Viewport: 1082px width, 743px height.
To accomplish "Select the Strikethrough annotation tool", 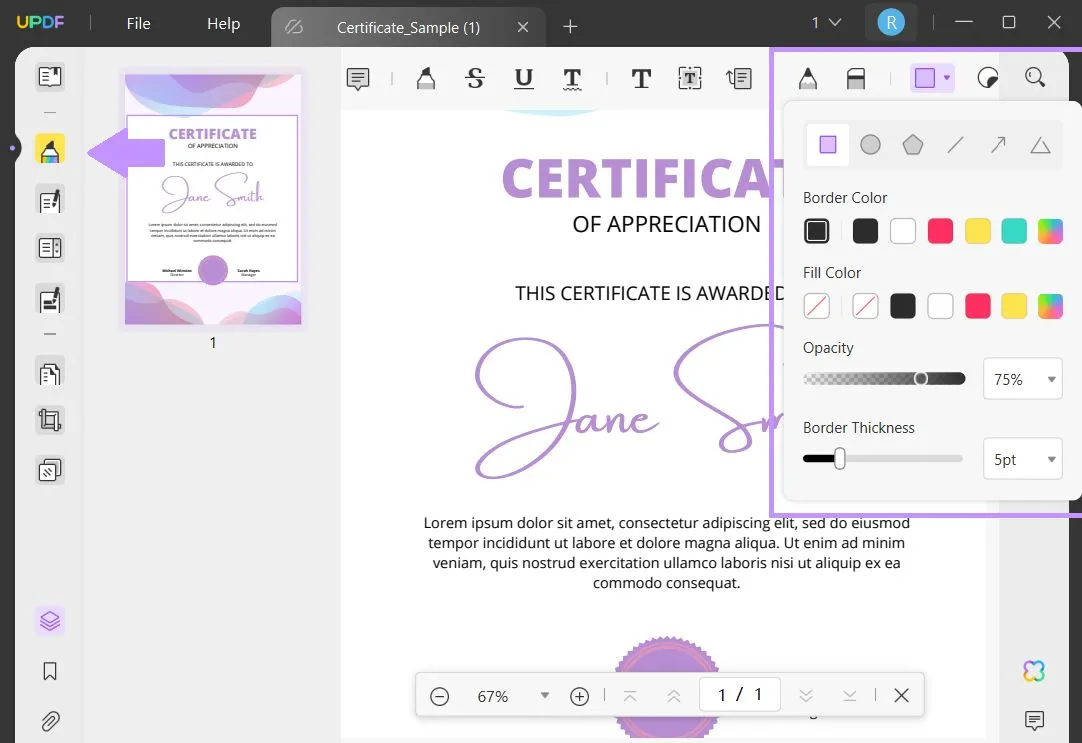I will coord(475,77).
